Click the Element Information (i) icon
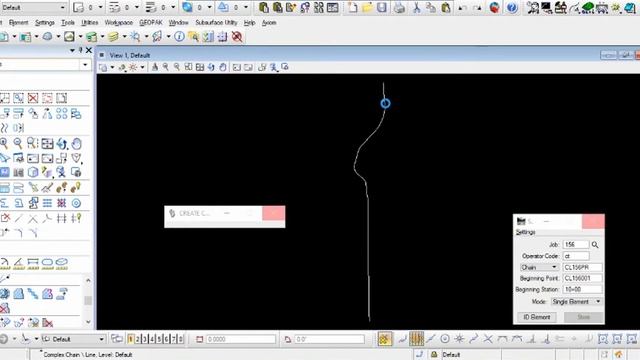Viewport: 640px width, 360px height. [x=179, y=37]
